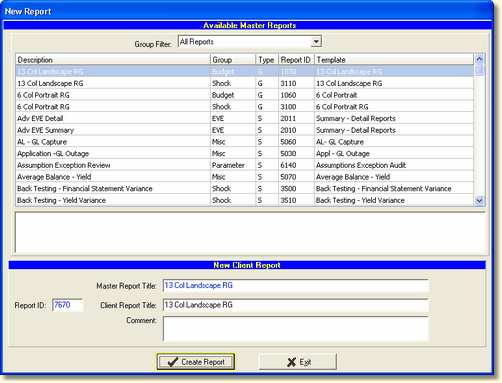Select the 6 Col Portrait RG Shock row
Screen dimensions: 502x383
coord(244,107)
